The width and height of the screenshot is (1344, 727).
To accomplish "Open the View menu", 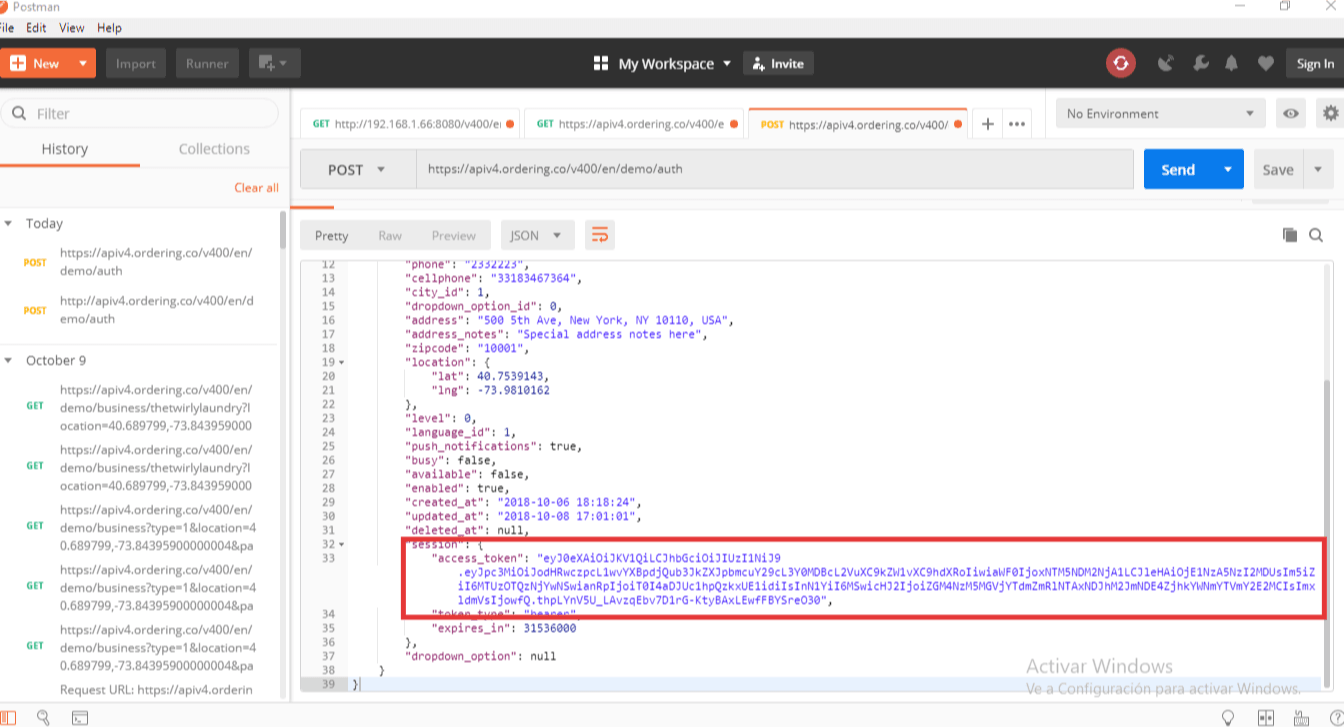I will point(72,28).
